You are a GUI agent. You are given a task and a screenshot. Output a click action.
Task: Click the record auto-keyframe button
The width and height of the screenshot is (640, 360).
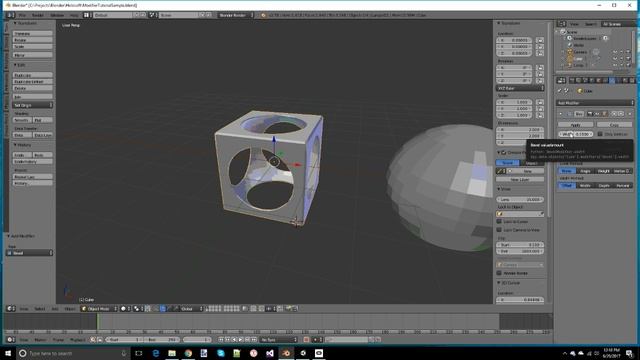point(306,340)
